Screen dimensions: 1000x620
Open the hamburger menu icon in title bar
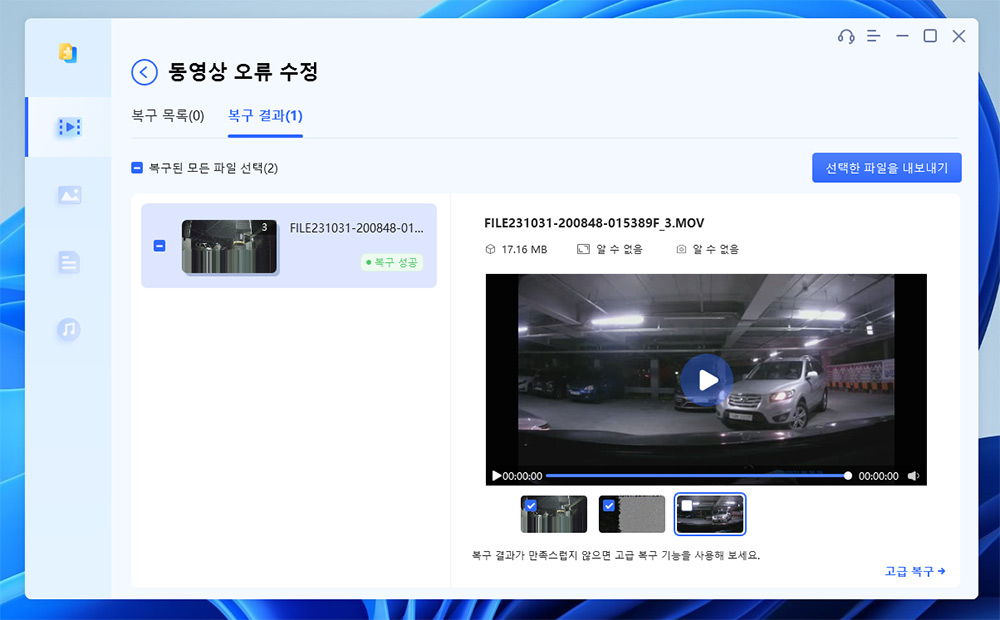click(x=873, y=36)
